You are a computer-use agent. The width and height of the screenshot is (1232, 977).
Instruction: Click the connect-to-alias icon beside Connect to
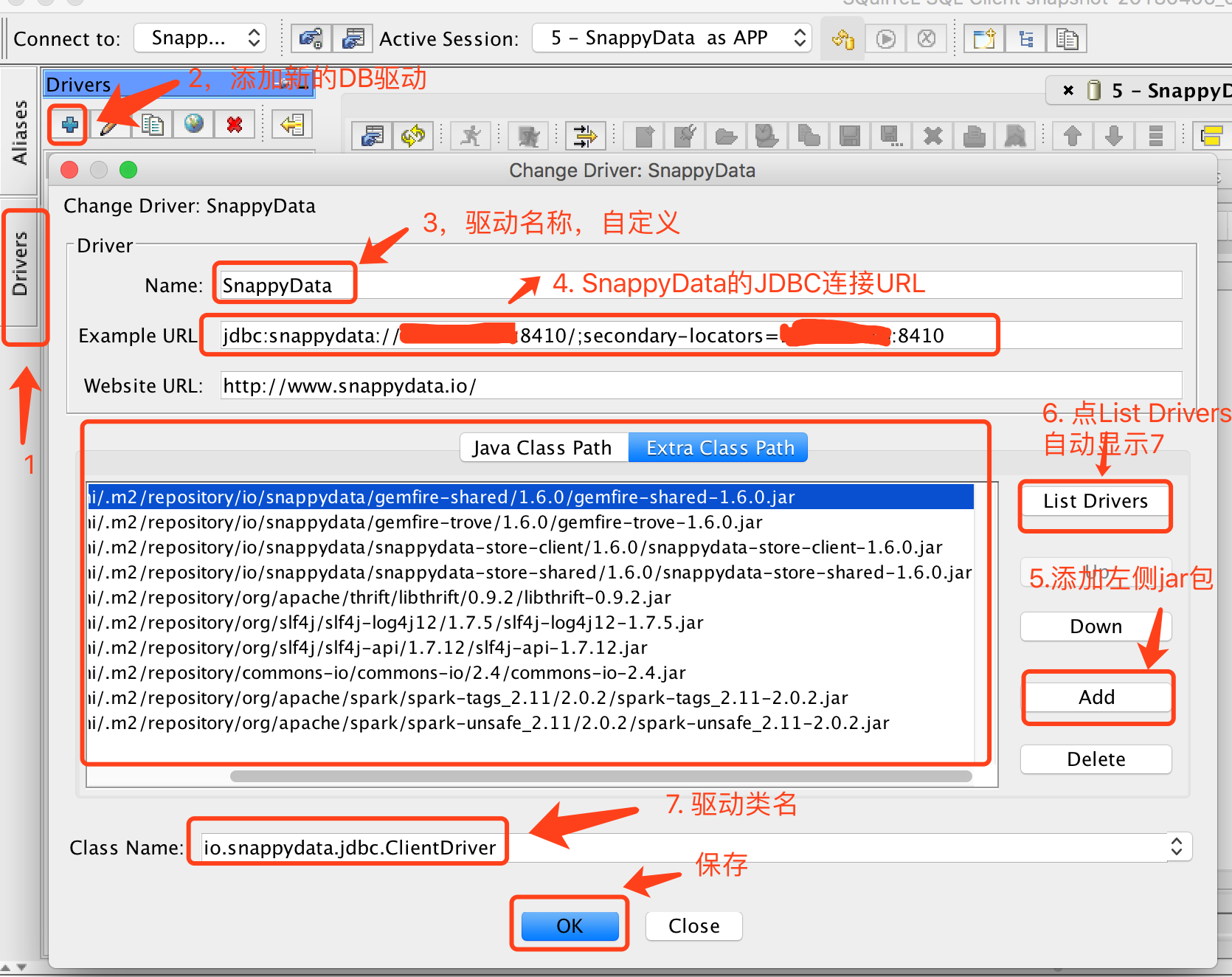coord(311,38)
